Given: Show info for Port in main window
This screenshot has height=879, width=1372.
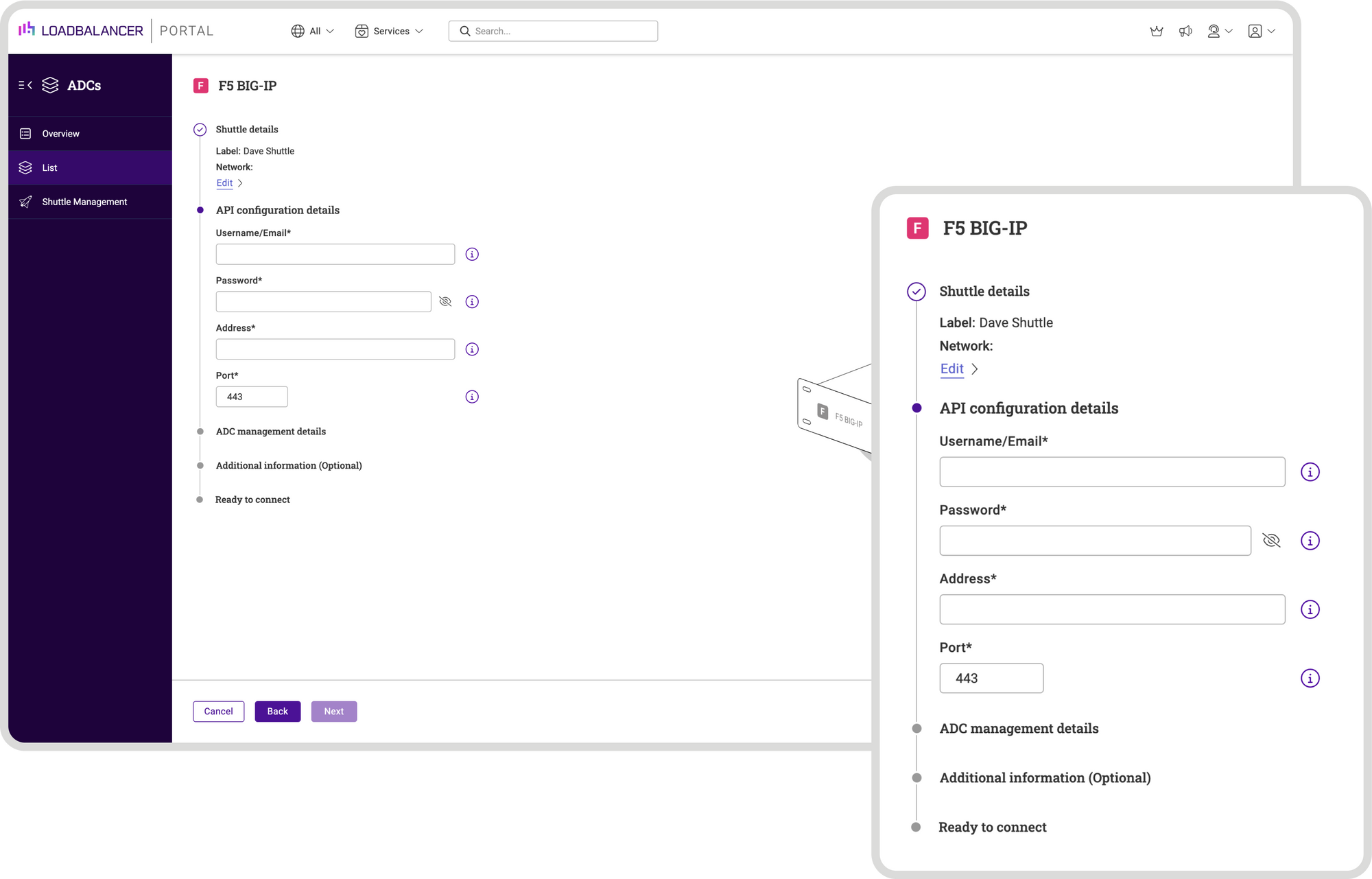Looking at the screenshot, I should (x=472, y=397).
